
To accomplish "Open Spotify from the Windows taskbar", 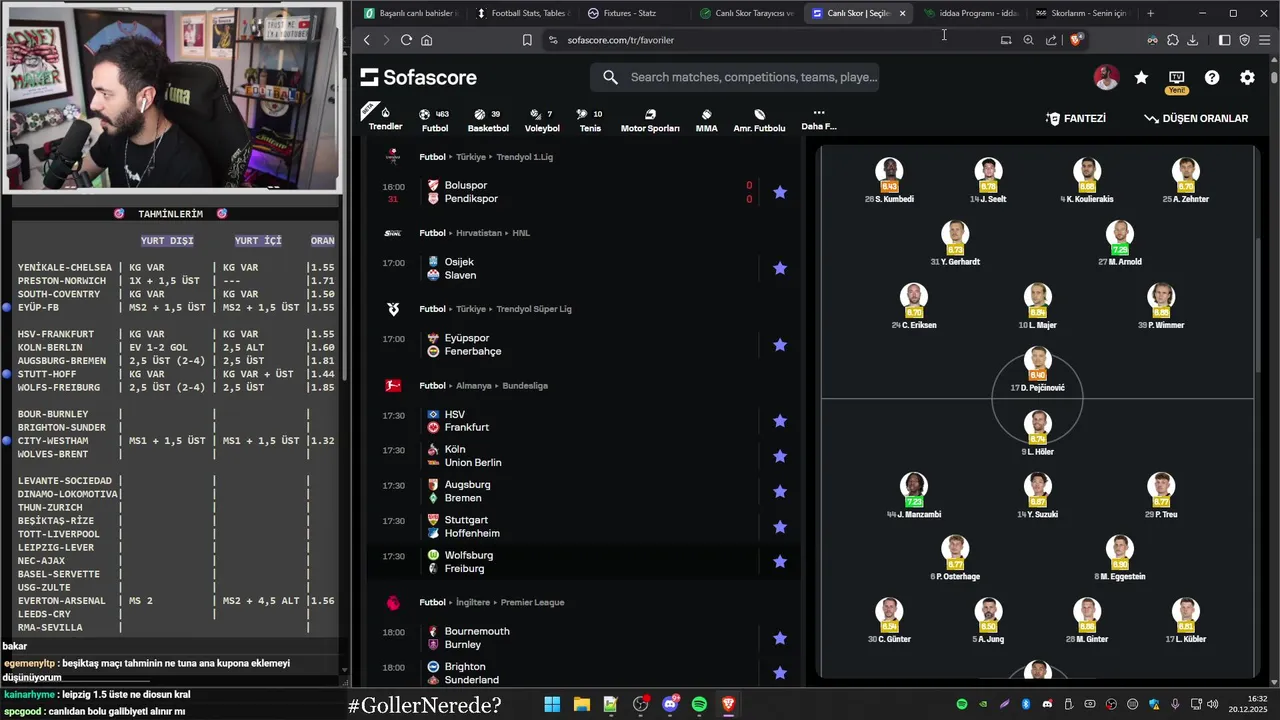I will [x=699, y=704].
